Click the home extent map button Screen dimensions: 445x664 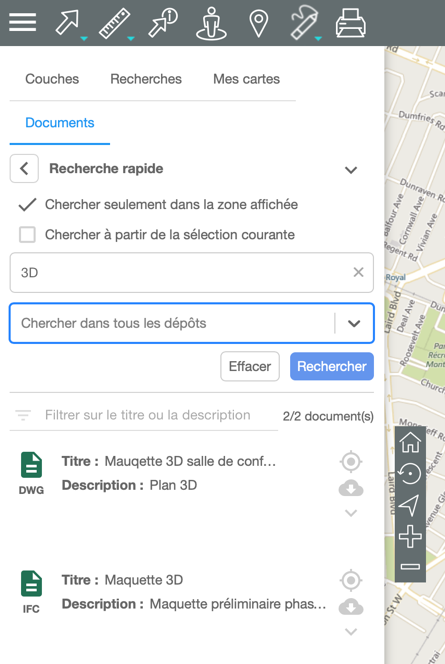pos(410,443)
